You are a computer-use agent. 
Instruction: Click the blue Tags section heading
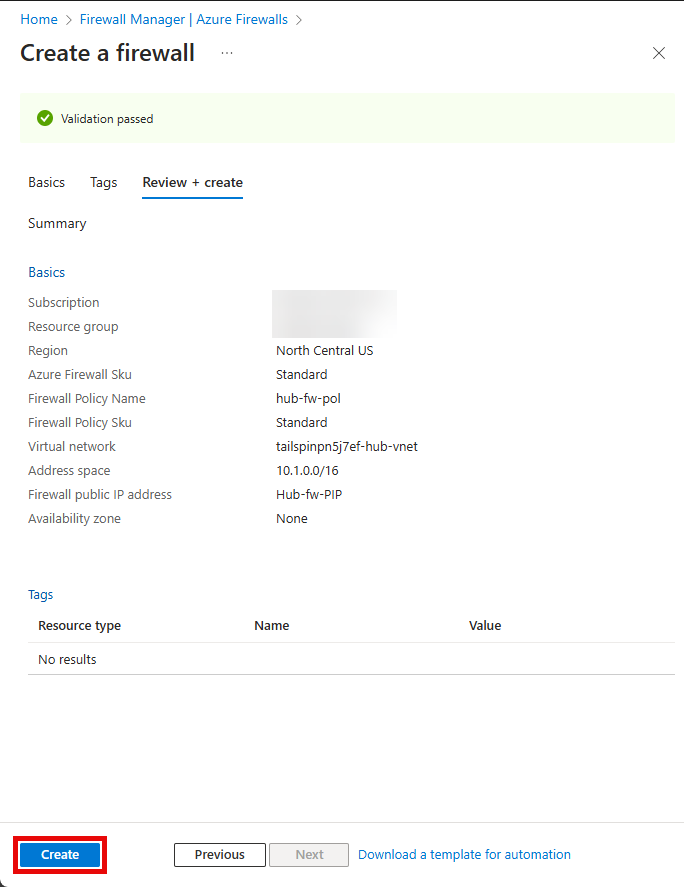(x=41, y=595)
